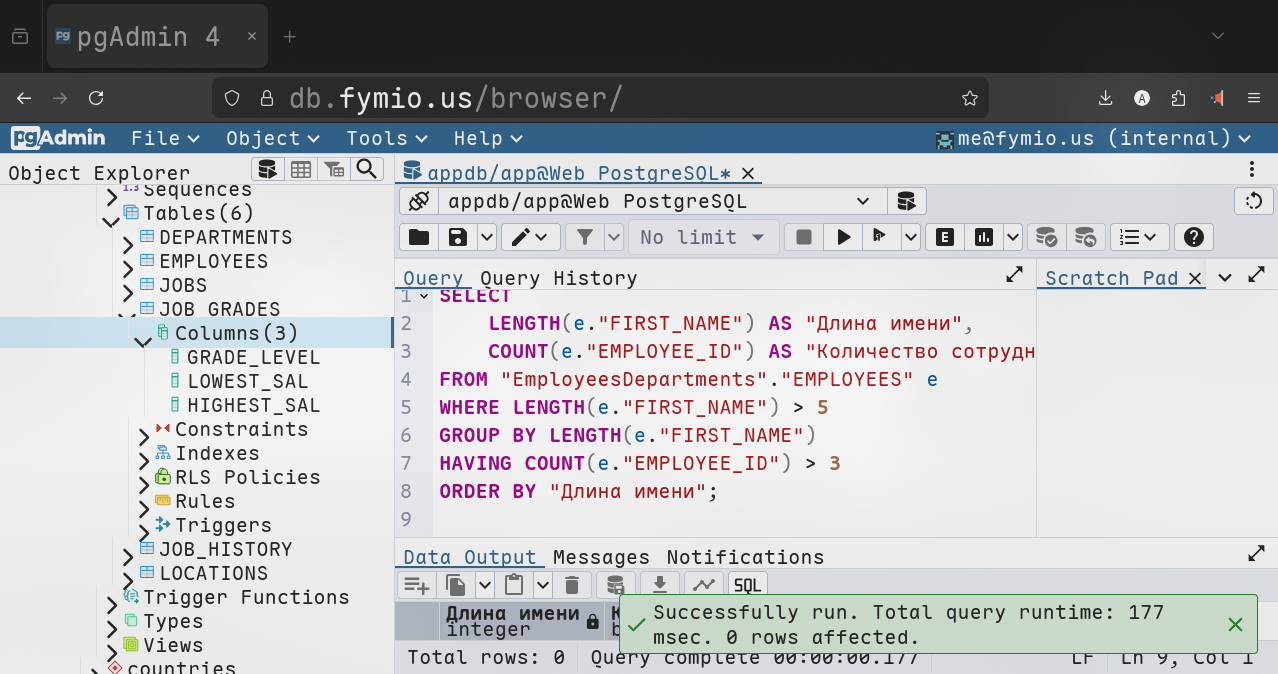Open the Tools menu
Image resolution: width=1278 pixels, height=674 pixels.
tap(386, 138)
